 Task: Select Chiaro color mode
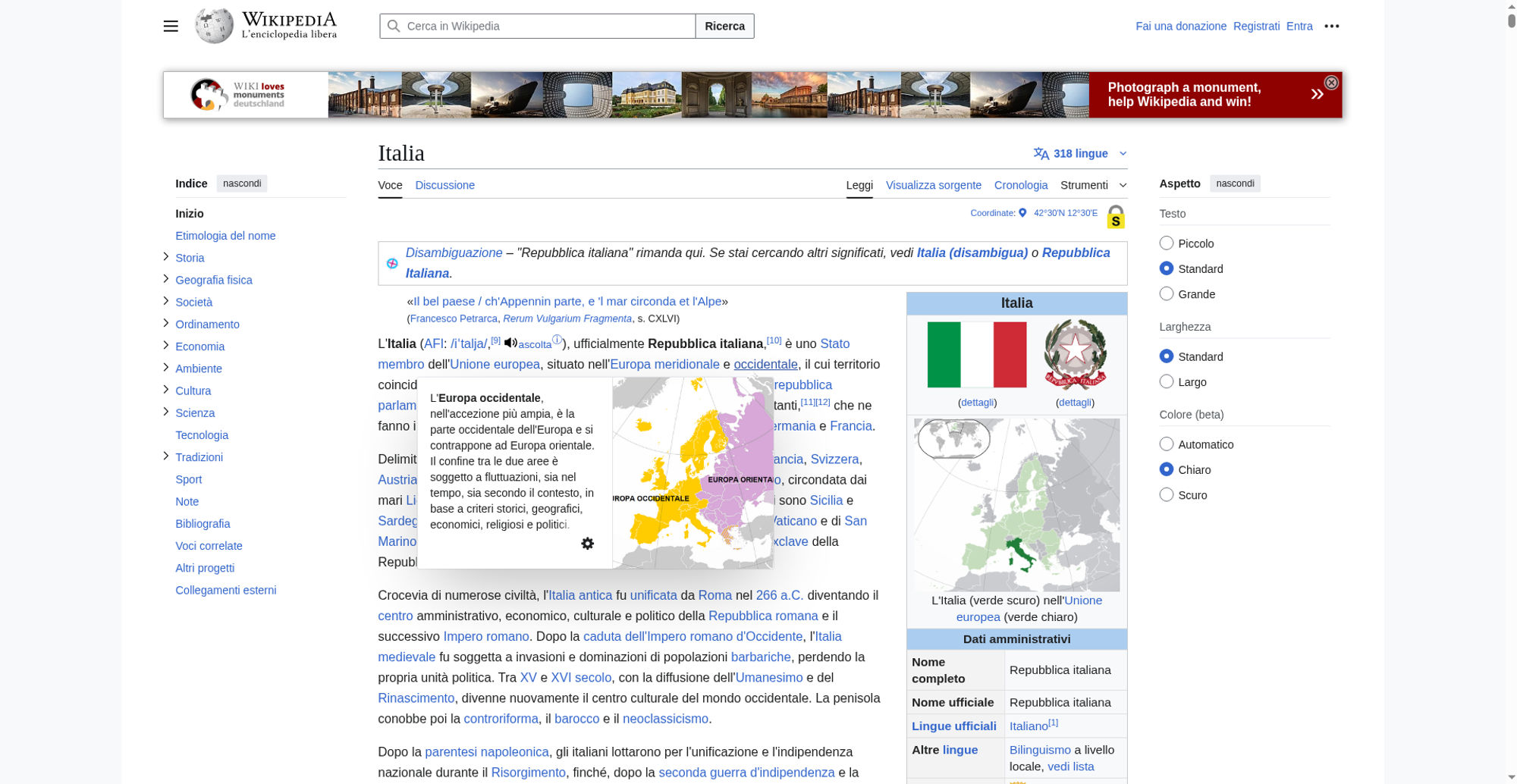(x=1167, y=469)
